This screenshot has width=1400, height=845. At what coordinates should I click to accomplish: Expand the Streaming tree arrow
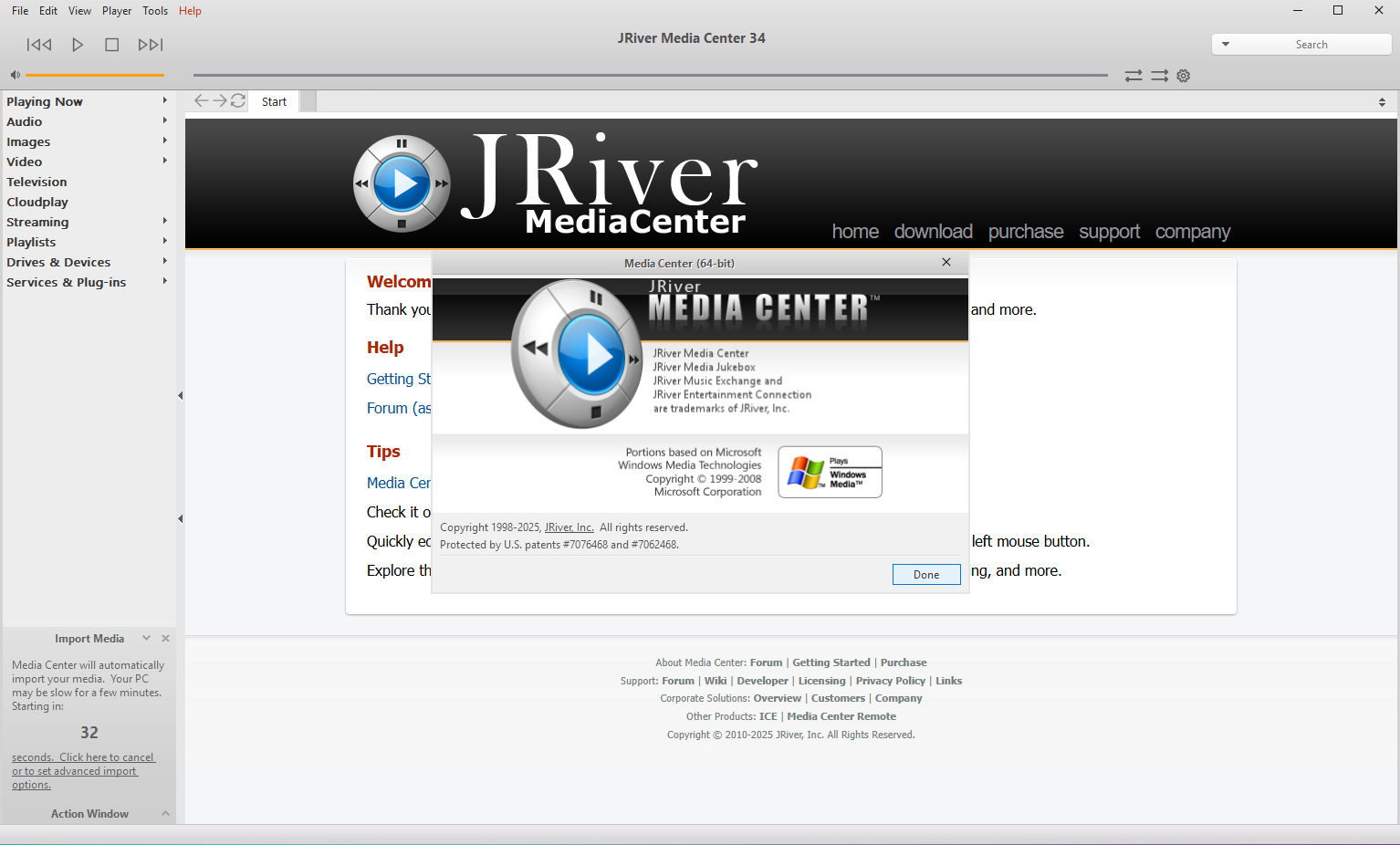(x=164, y=221)
